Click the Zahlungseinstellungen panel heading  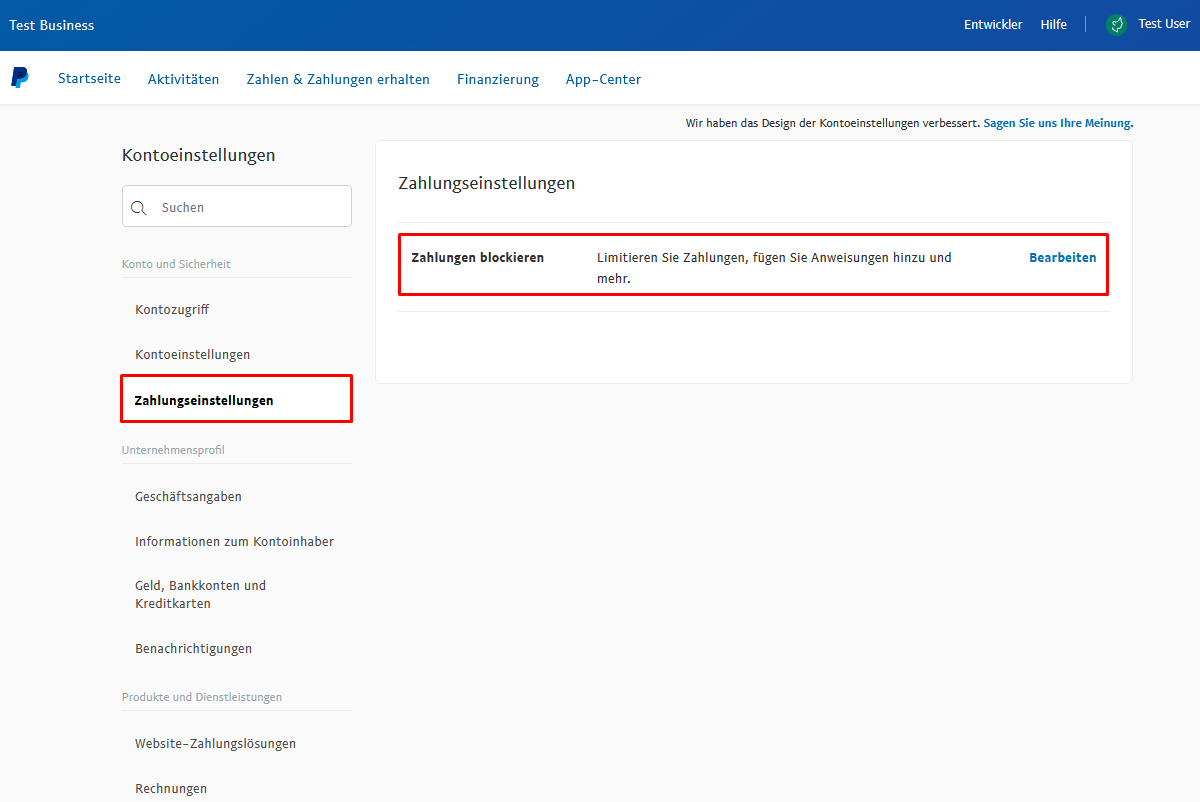coord(487,184)
